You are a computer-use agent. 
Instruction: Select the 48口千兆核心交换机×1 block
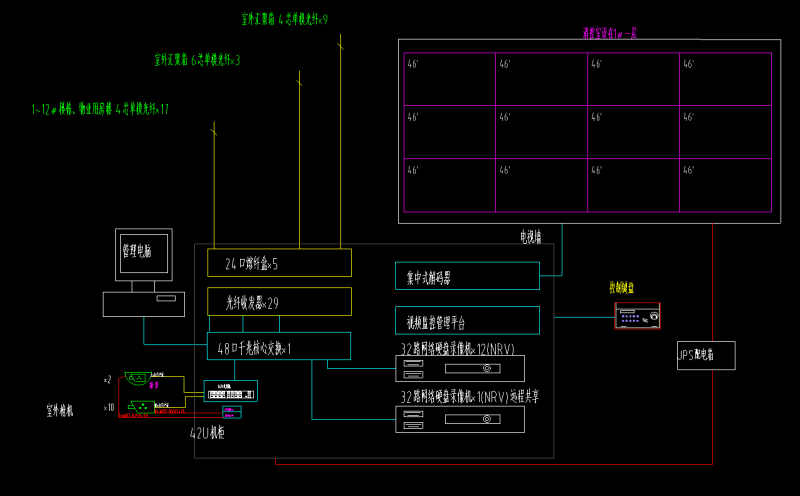click(279, 346)
